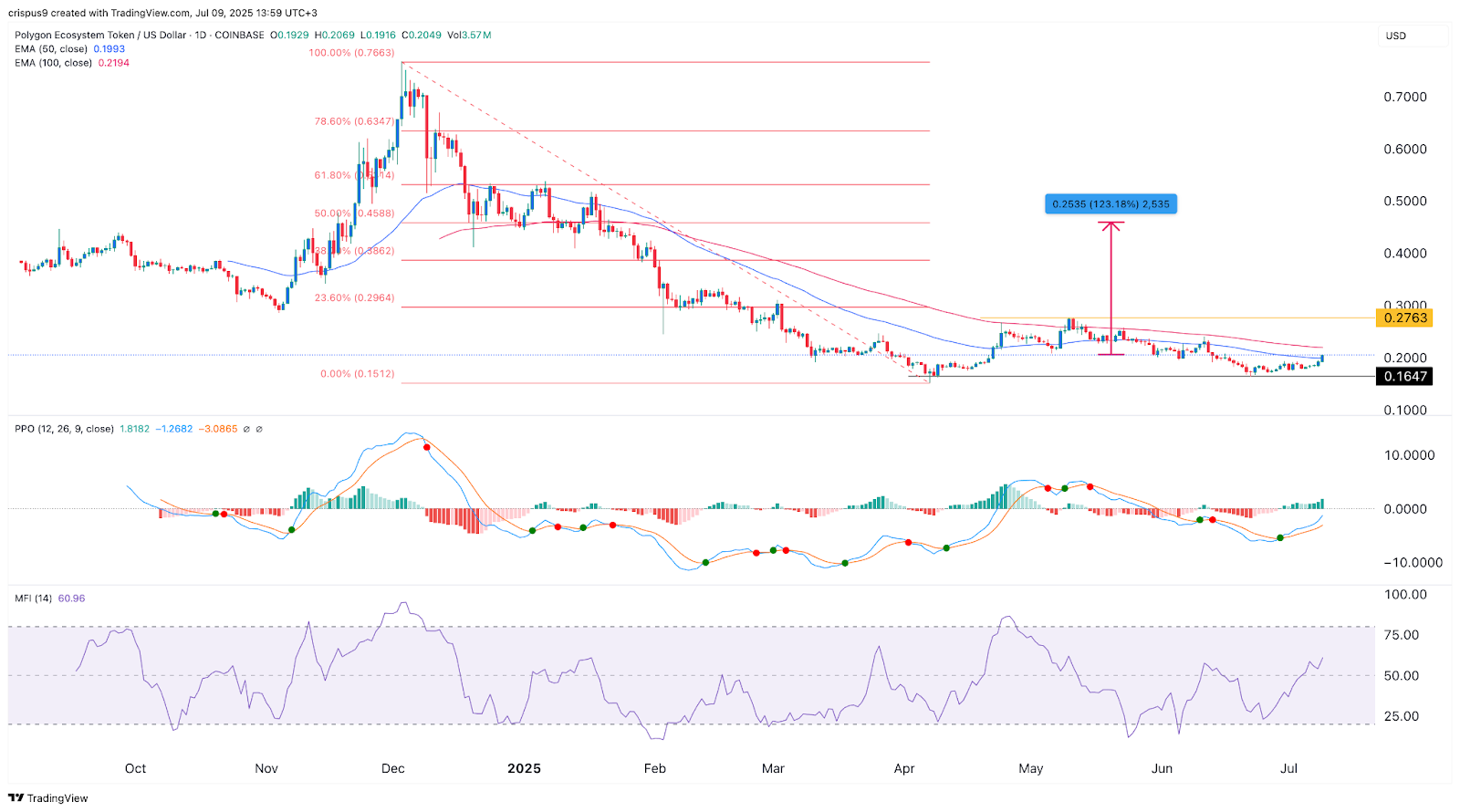Click the blue 0.2535 (123.18%) measurement label
Screen dimensions: 1460x812
coord(1111,204)
